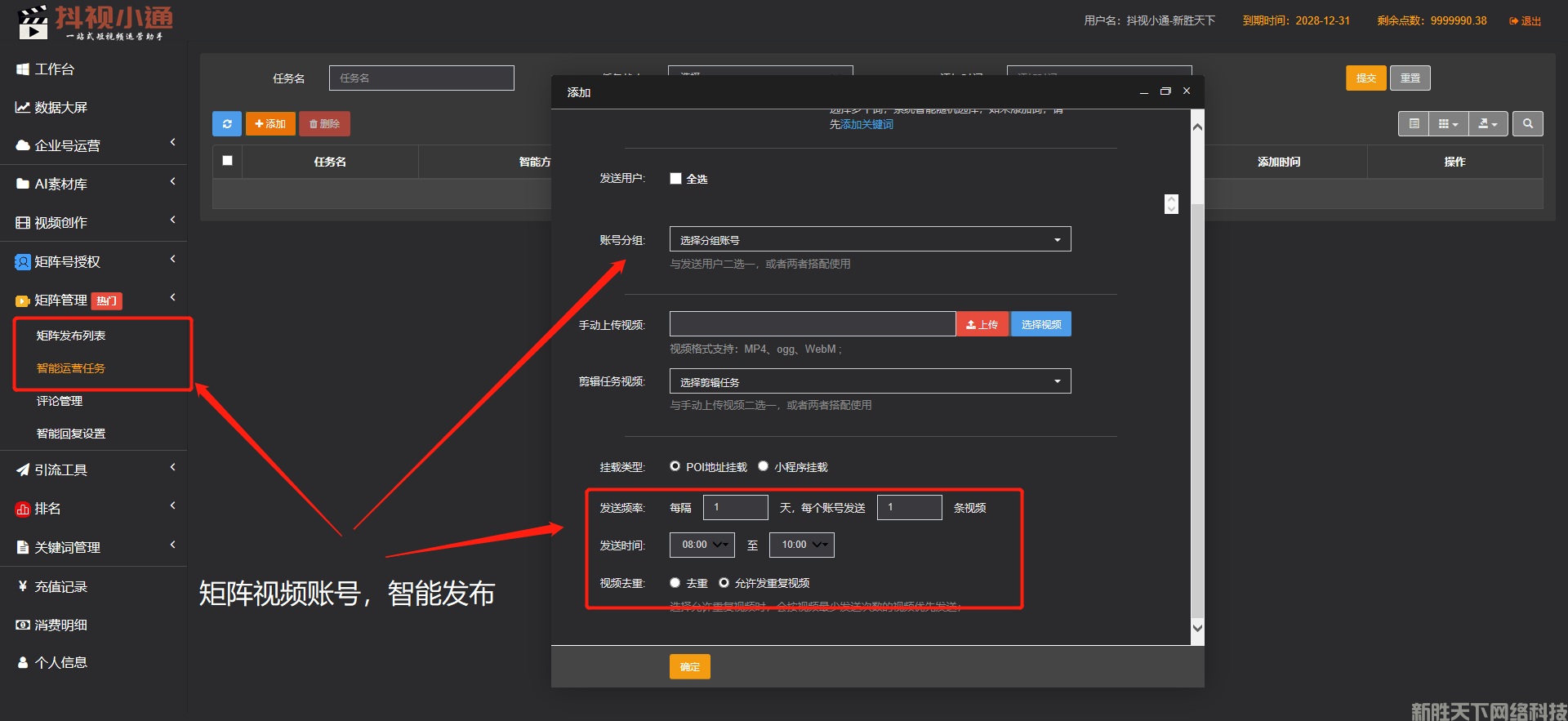Click the export icon in table toolbar

tap(1487, 124)
